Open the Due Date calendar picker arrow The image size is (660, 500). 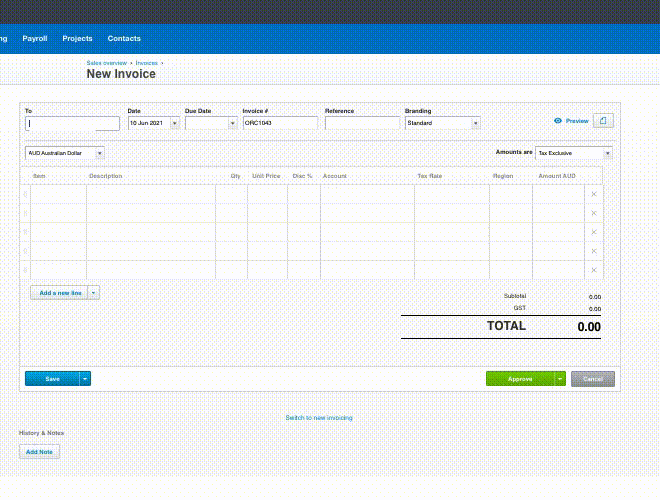click(232, 123)
